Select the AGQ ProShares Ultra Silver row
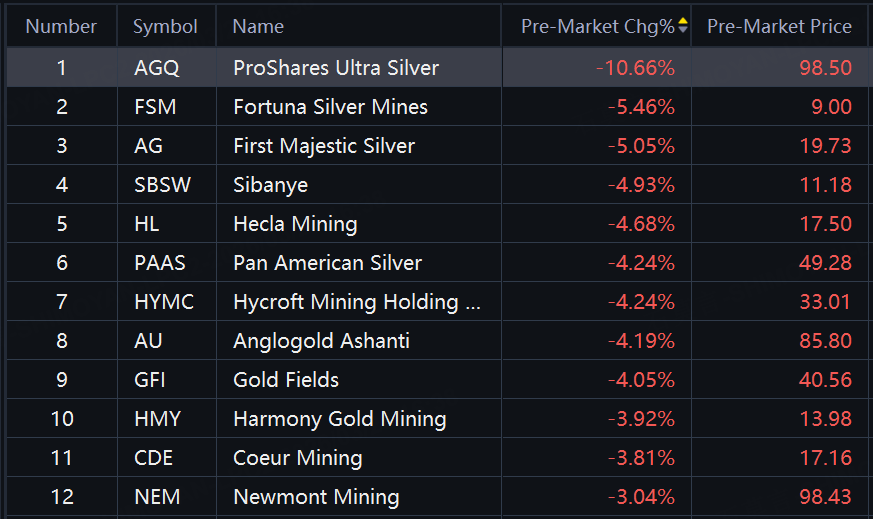This screenshot has width=873, height=519. [336, 68]
